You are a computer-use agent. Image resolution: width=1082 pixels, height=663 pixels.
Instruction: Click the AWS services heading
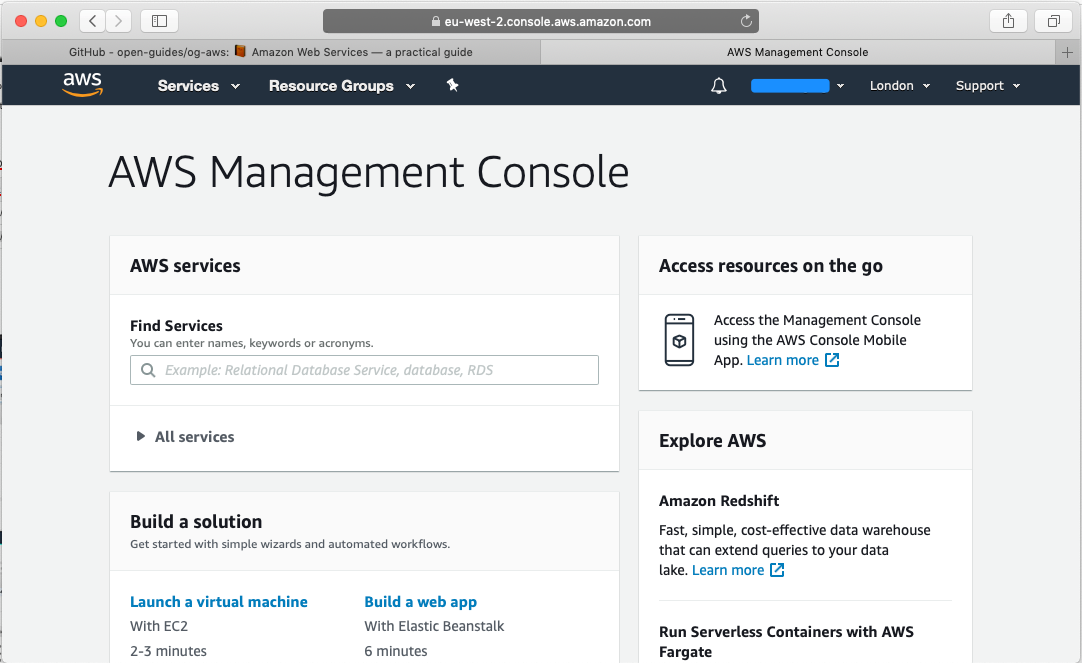coord(185,266)
